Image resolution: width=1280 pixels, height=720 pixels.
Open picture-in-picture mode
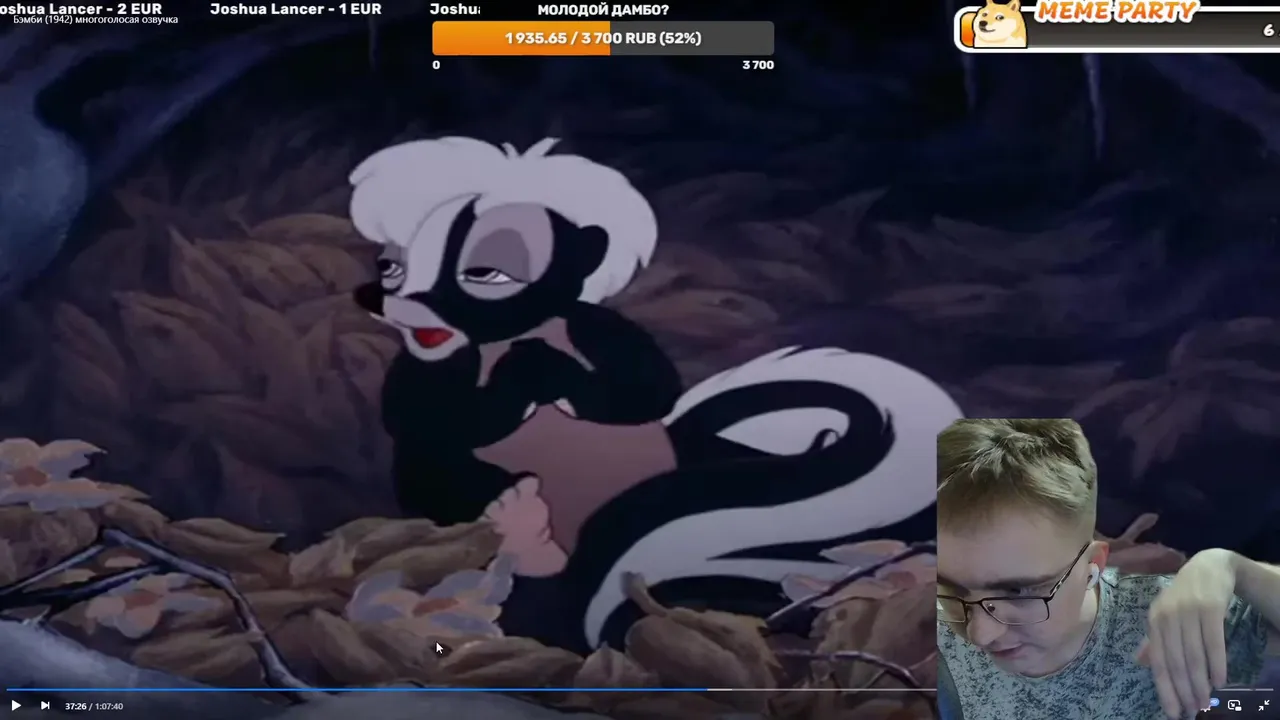point(1234,705)
